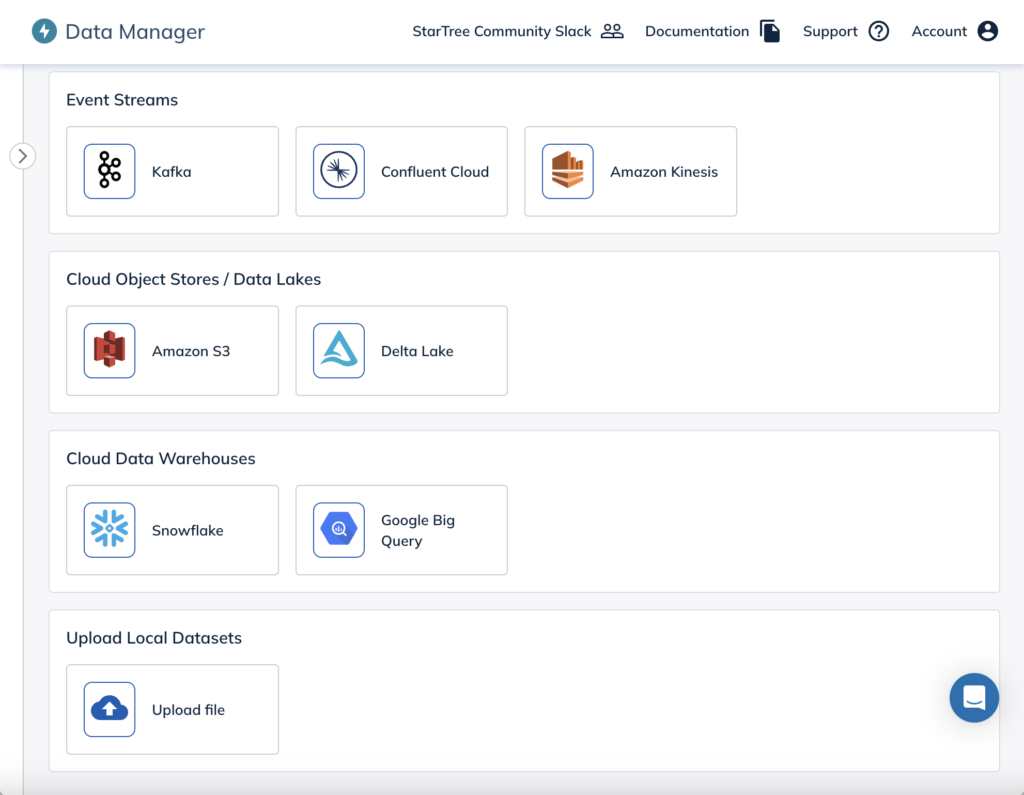Click the Upload file cloud icon
Viewport: 1024px width, 795px height.
[109, 710]
